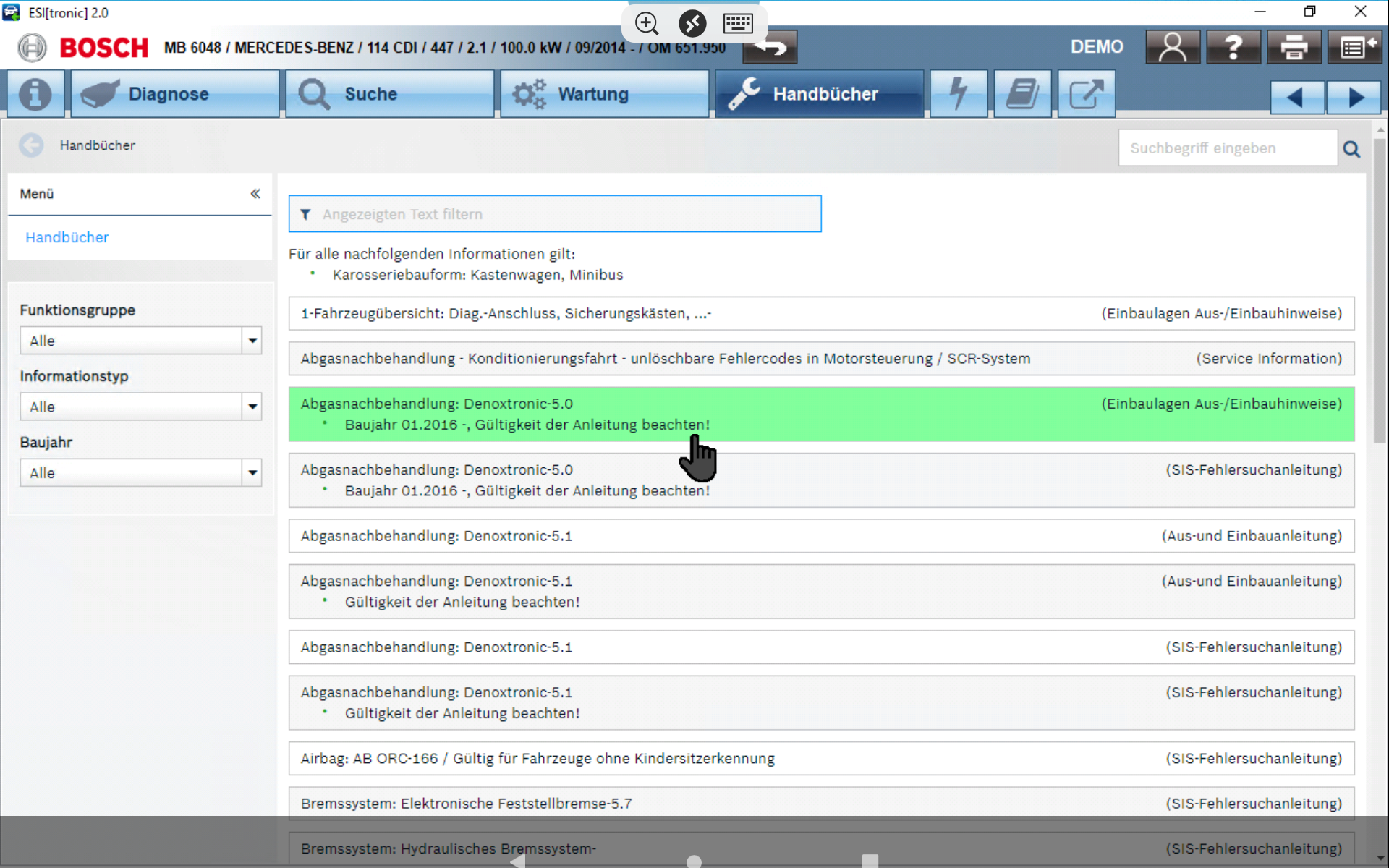Click the filter funnel icon
This screenshot has height=868, width=1389.
point(305,215)
